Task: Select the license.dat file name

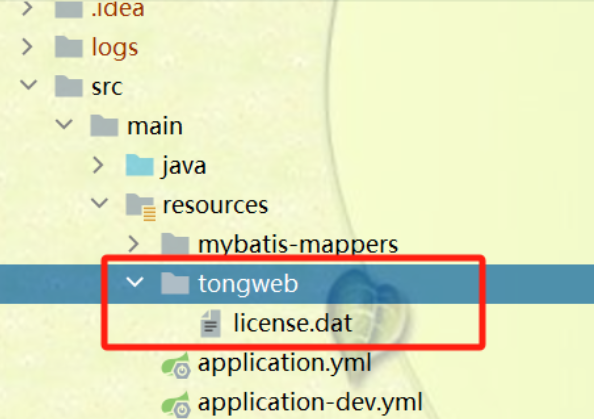Action: tap(293, 323)
